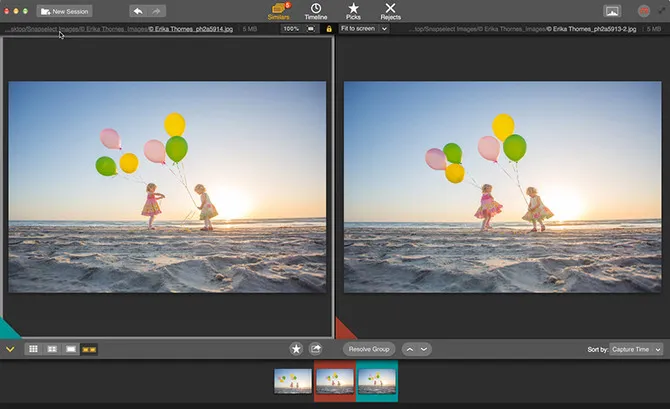Select the grid view layout icon

(33, 349)
